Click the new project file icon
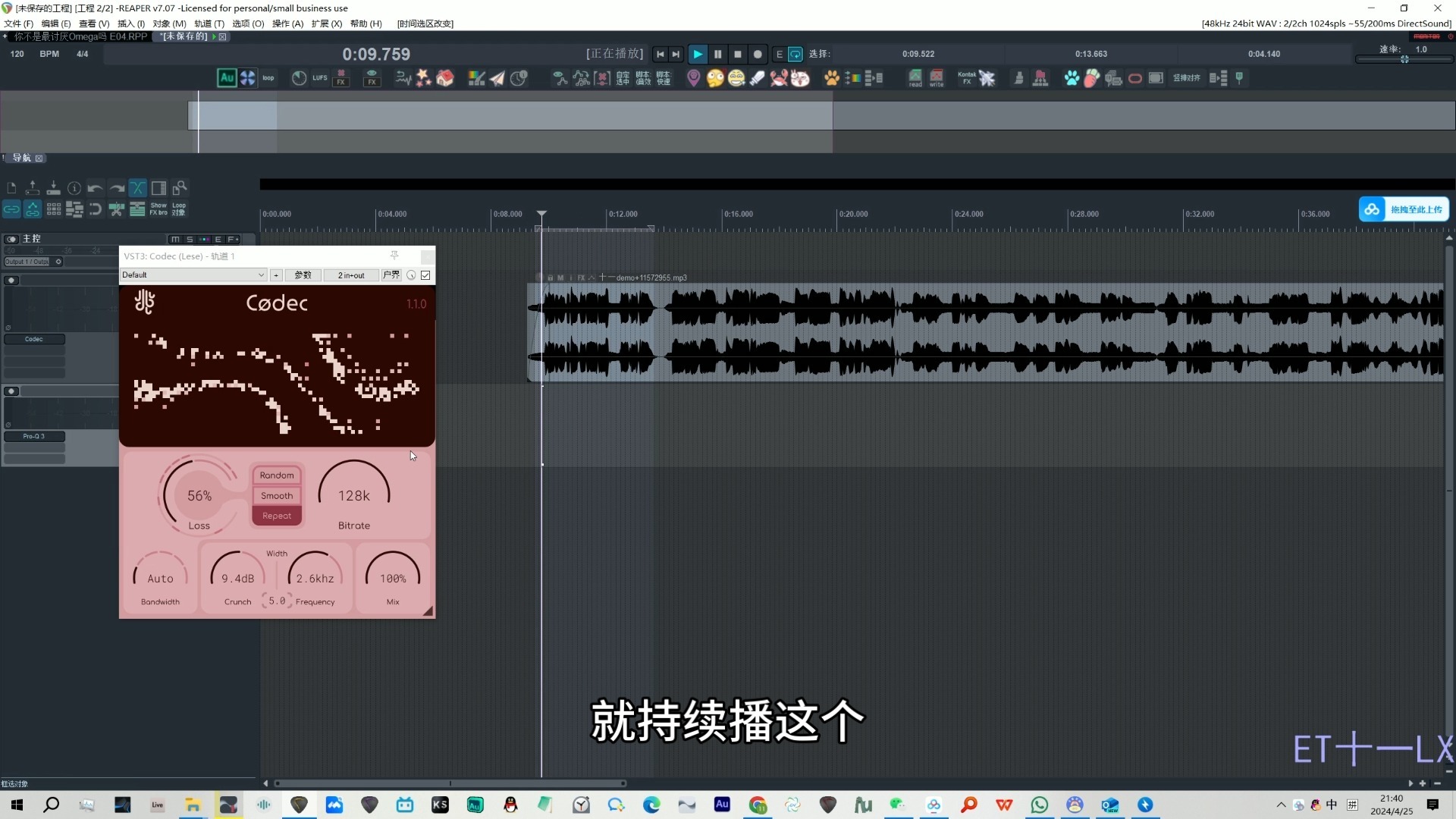Screen dimensions: 1456x819 pos(11,188)
